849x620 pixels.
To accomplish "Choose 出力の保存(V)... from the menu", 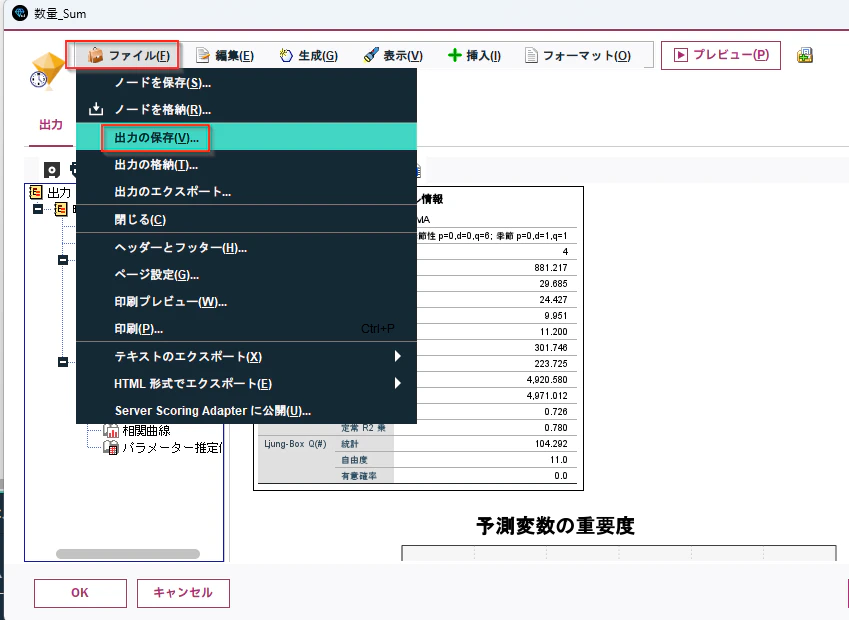I will click(246, 138).
